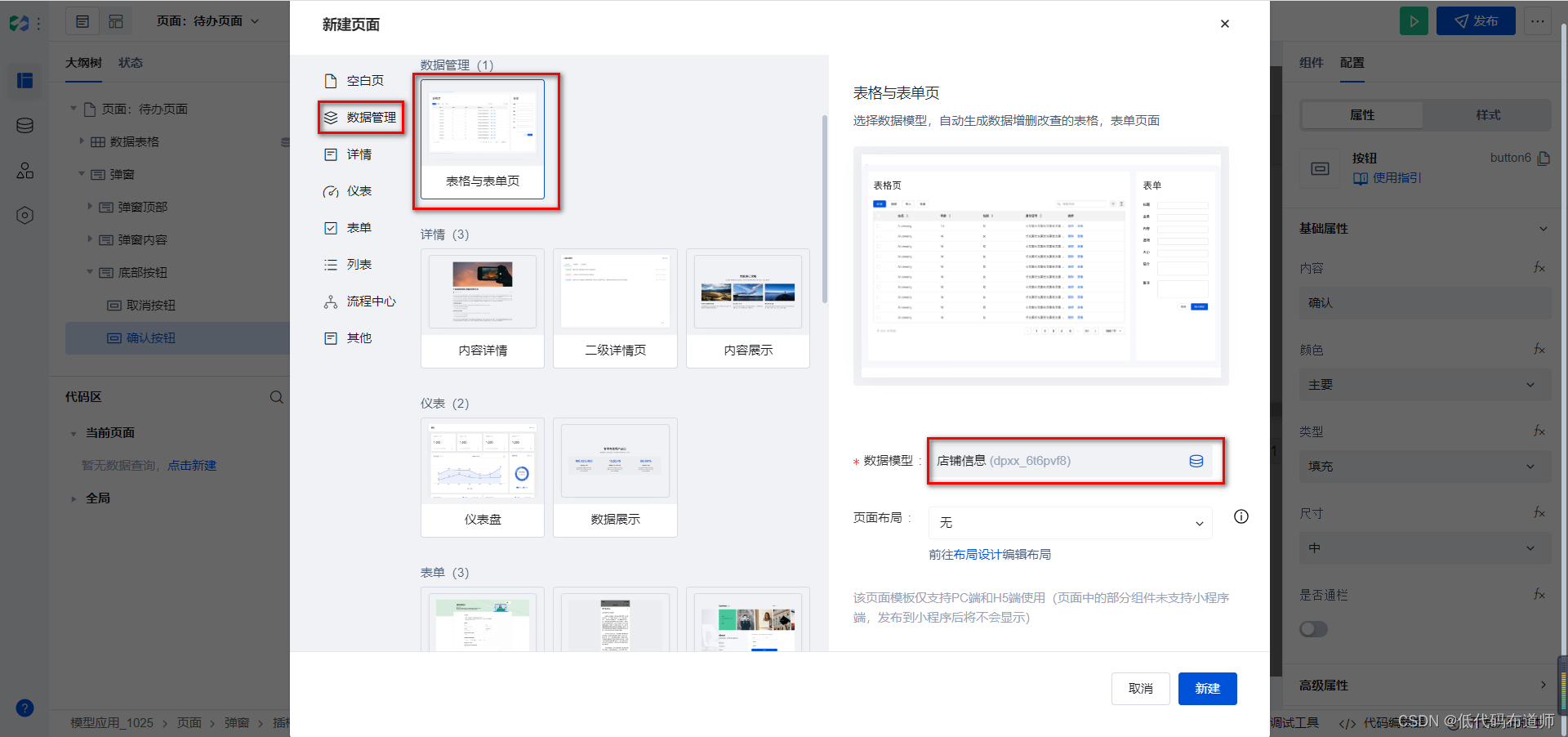Click the 数据模型 field showing 店铺信息
The image size is (1568, 737).
tap(1071, 461)
